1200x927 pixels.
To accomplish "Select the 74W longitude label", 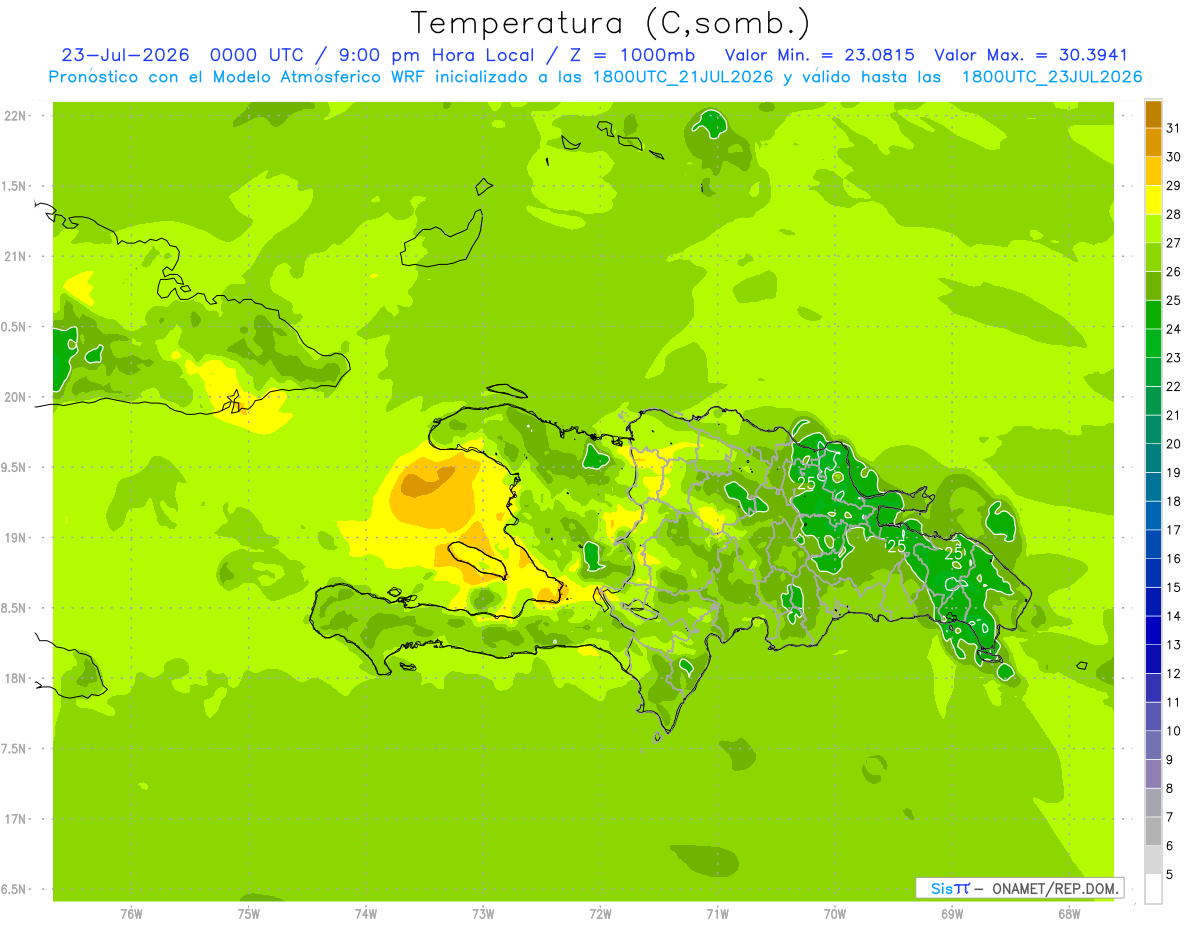I will [366, 914].
